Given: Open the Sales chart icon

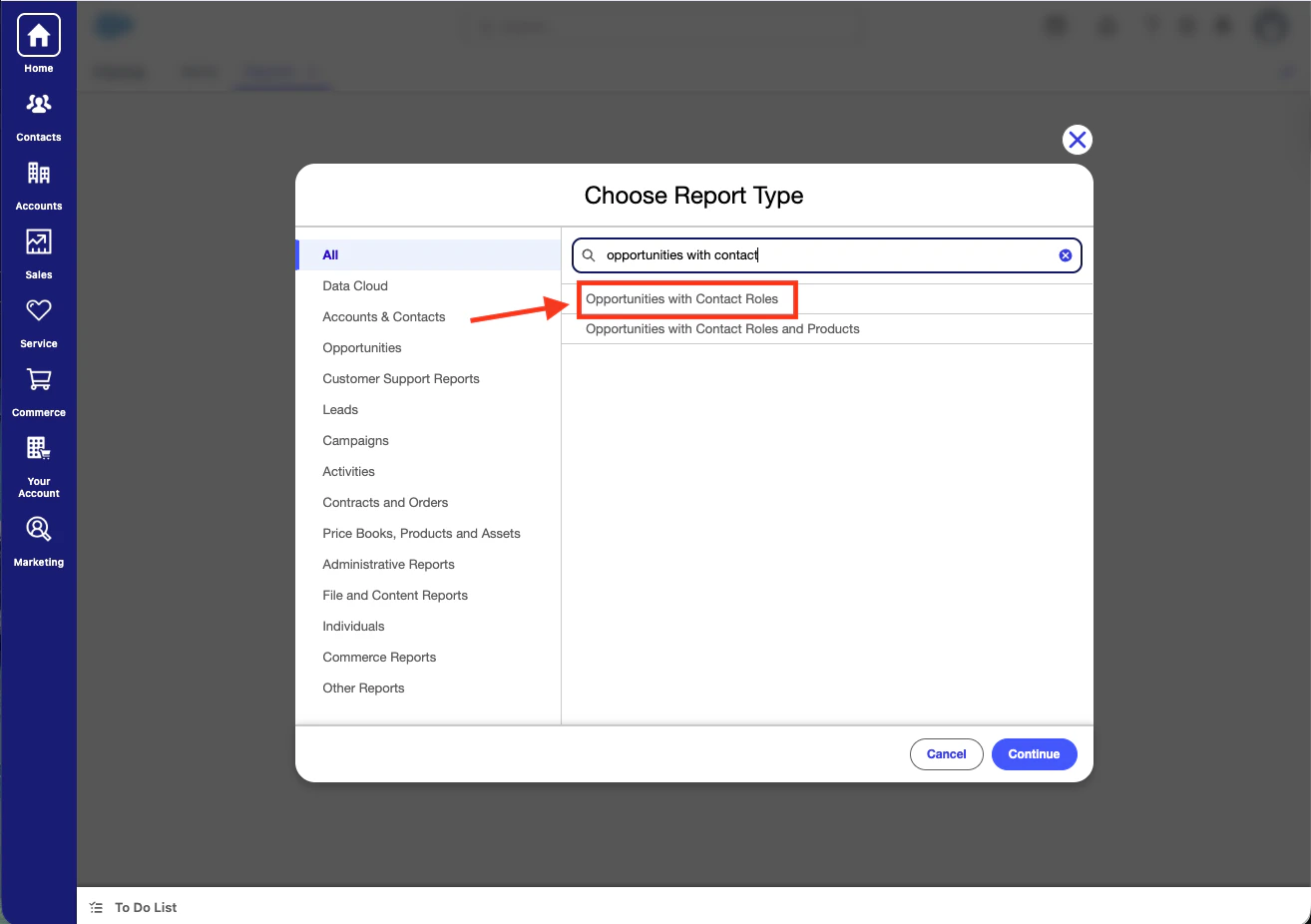Looking at the screenshot, I should 39,241.
